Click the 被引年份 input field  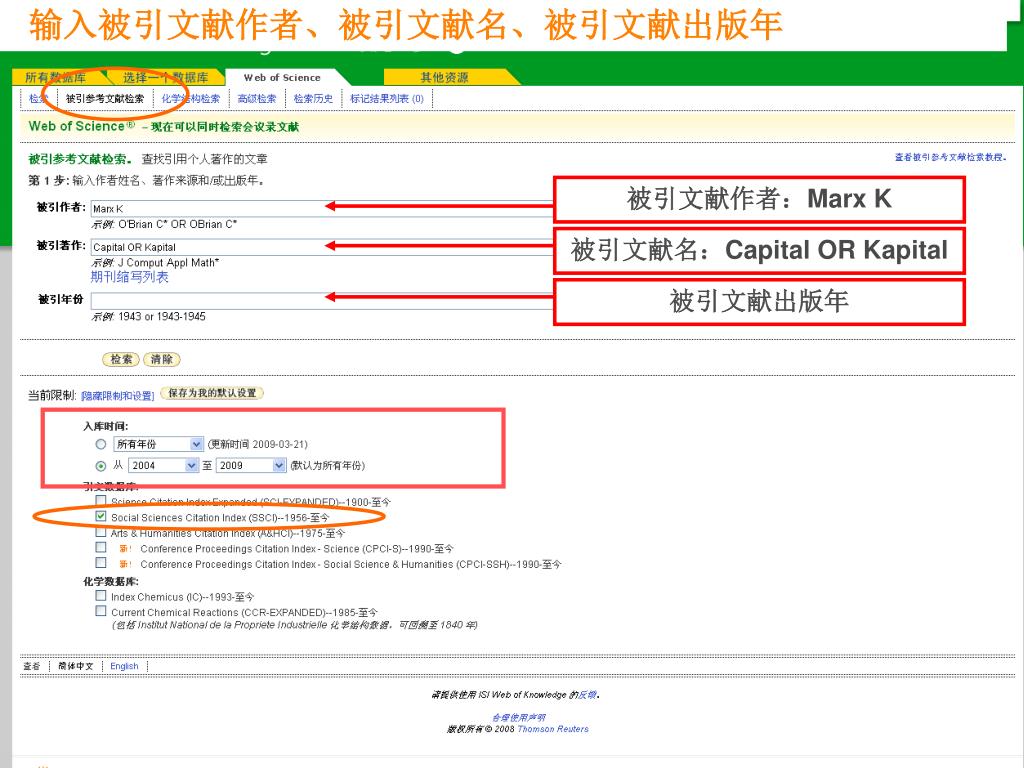[x=321, y=300]
